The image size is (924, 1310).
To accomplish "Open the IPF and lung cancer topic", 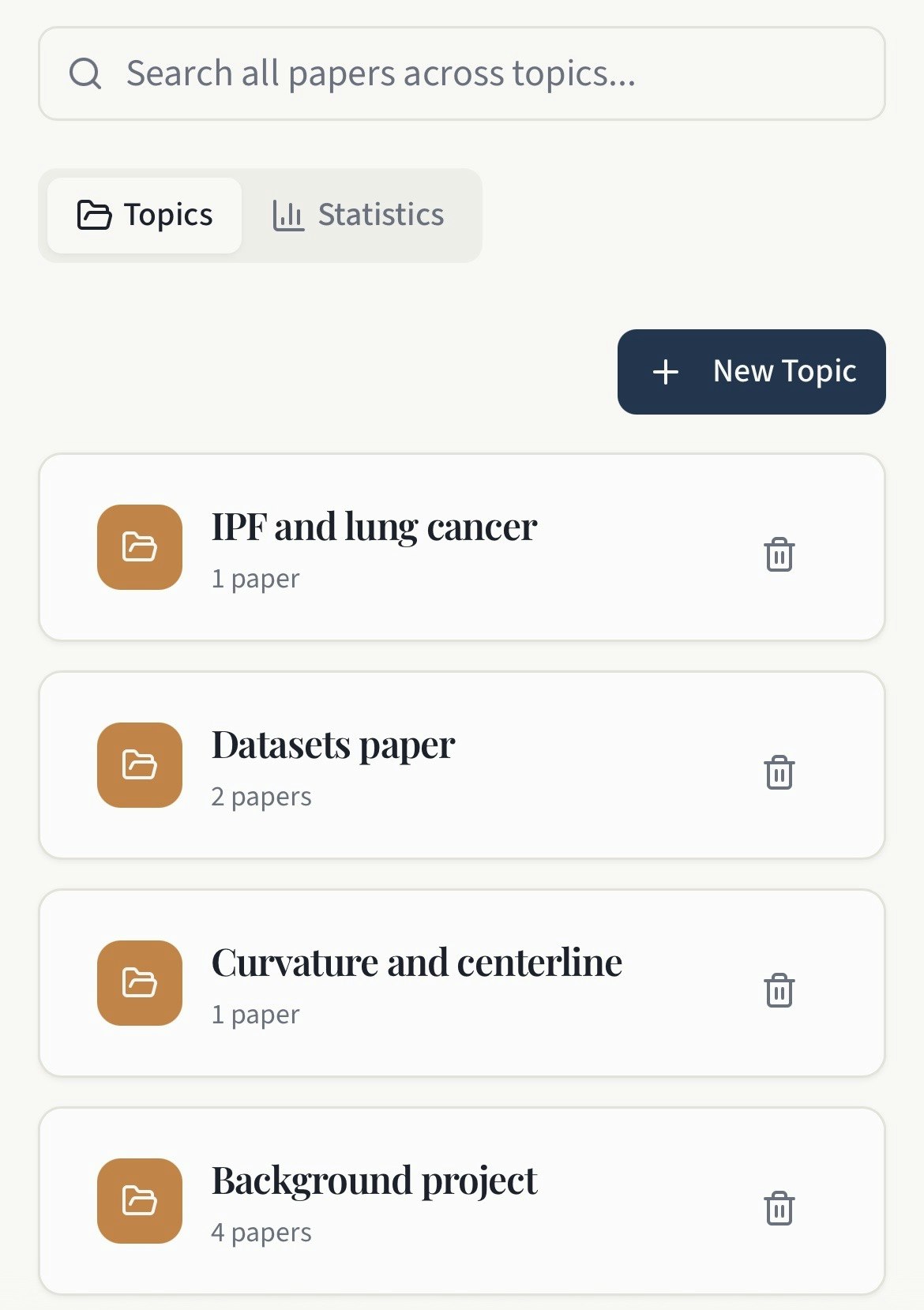I will pos(395,545).
